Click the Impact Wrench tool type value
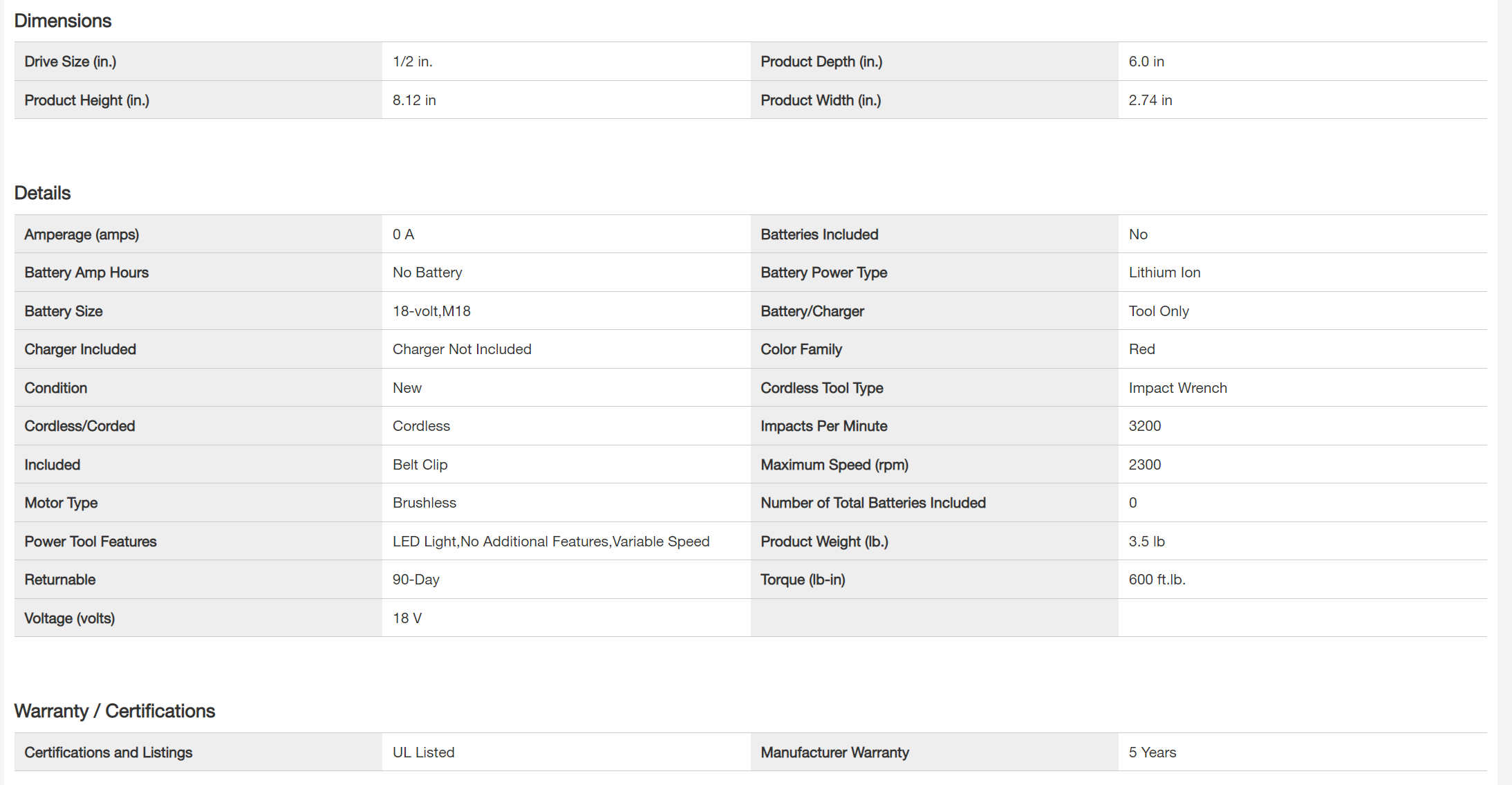The image size is (1512, 785). (x=1177, y=388)
